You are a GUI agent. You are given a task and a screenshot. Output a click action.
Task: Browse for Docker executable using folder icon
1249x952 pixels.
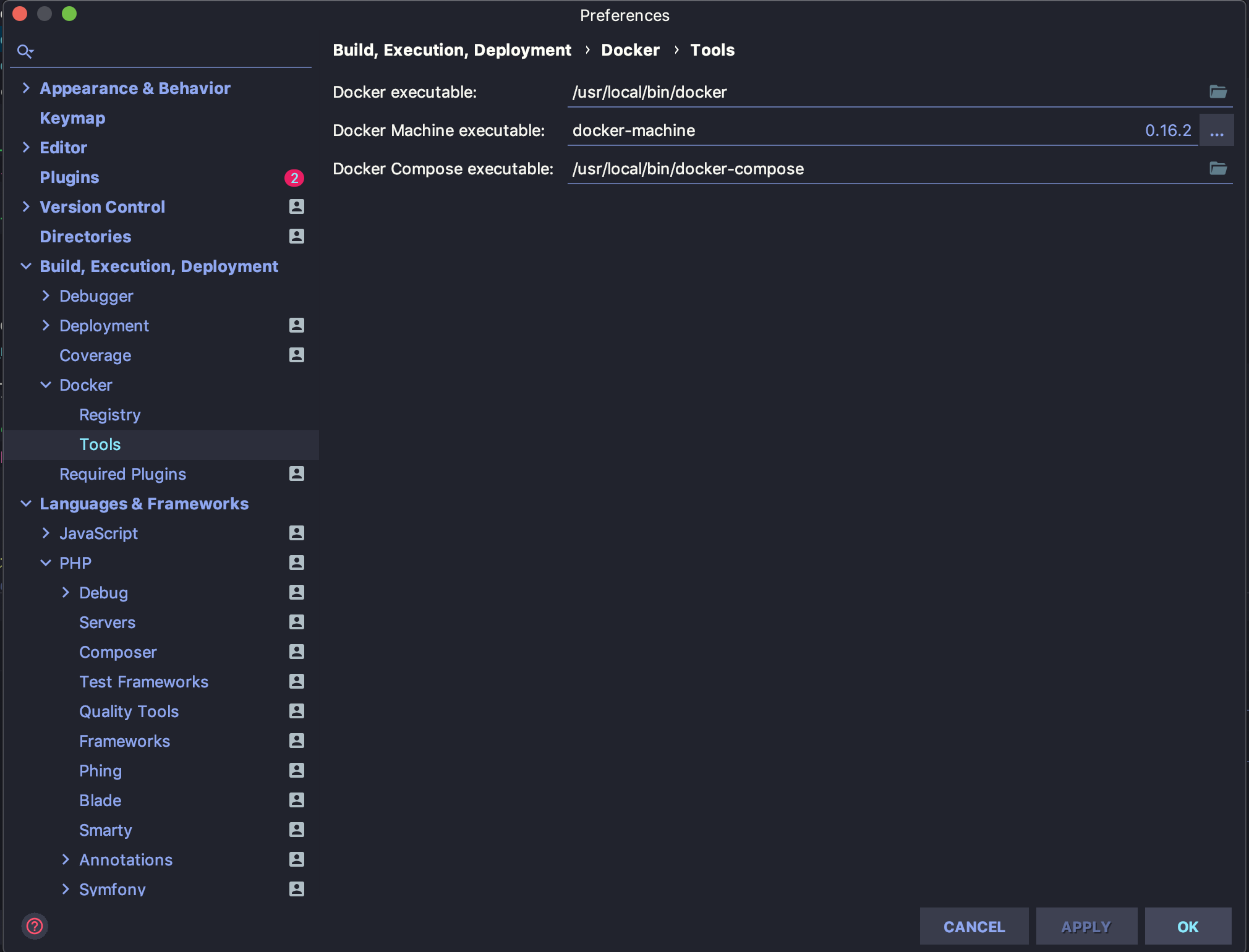point(1217,91)
